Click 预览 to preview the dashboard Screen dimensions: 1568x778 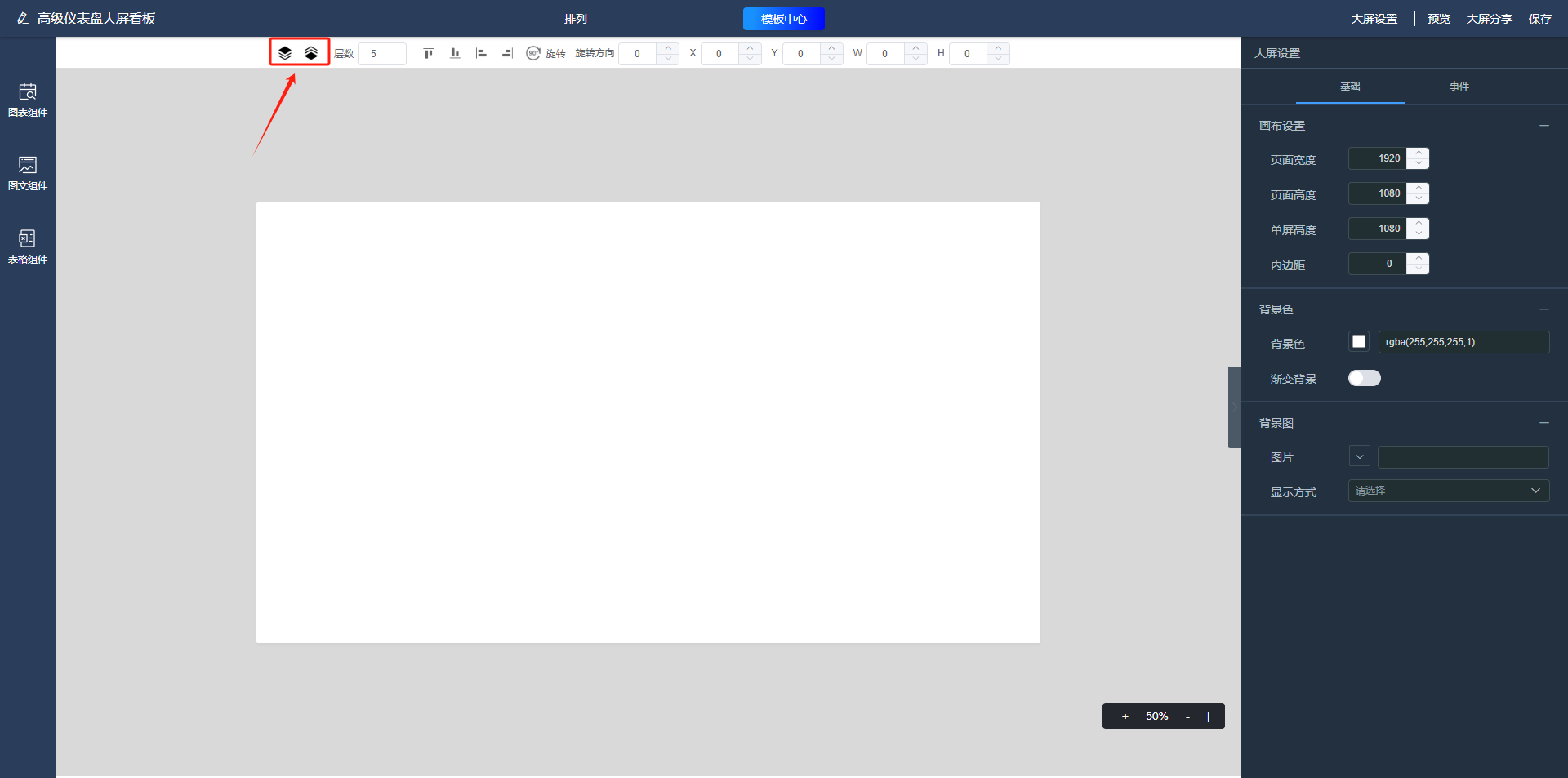point(1439,19)
